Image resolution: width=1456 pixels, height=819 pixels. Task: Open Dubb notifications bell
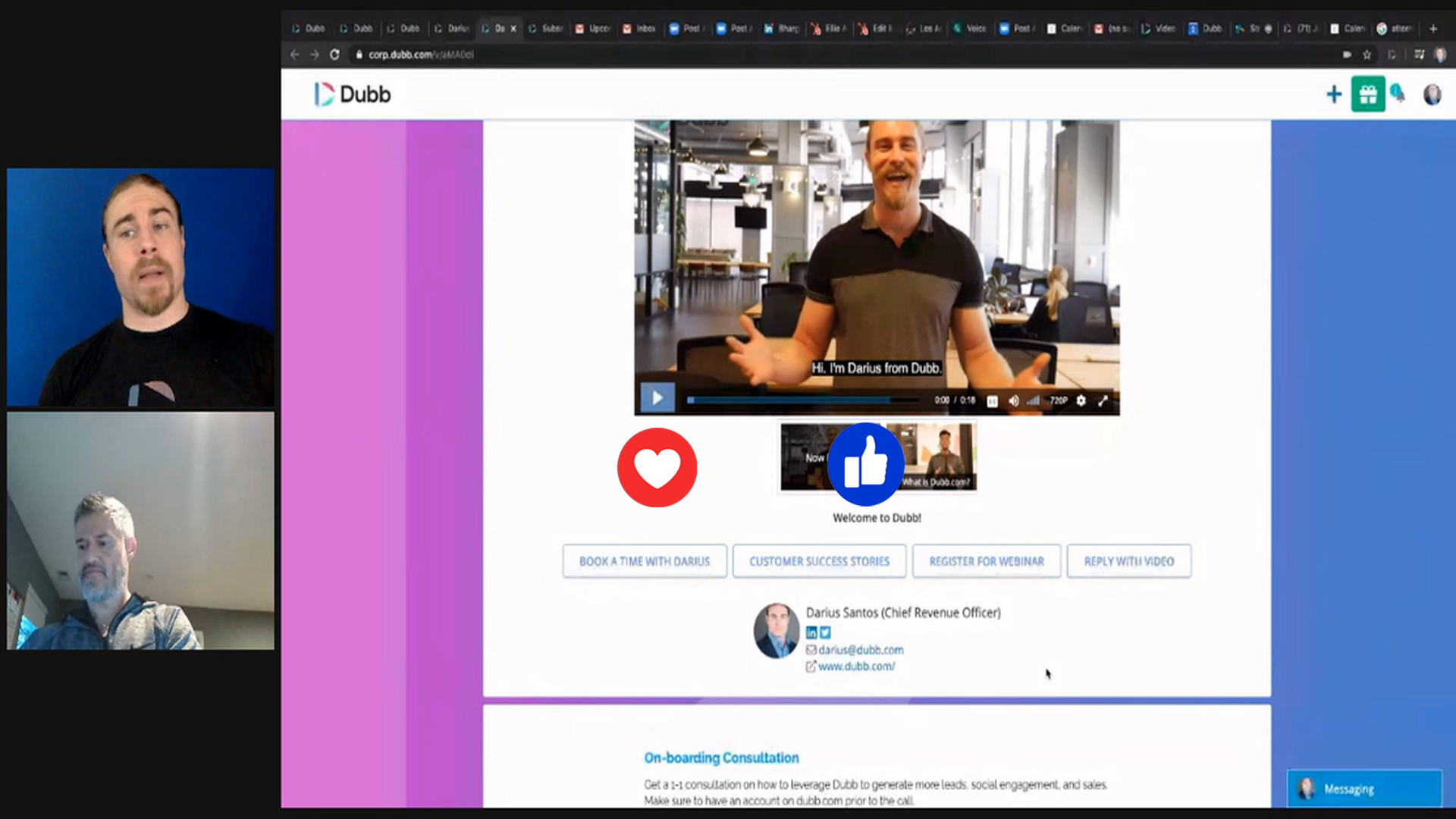point(1398,94)
